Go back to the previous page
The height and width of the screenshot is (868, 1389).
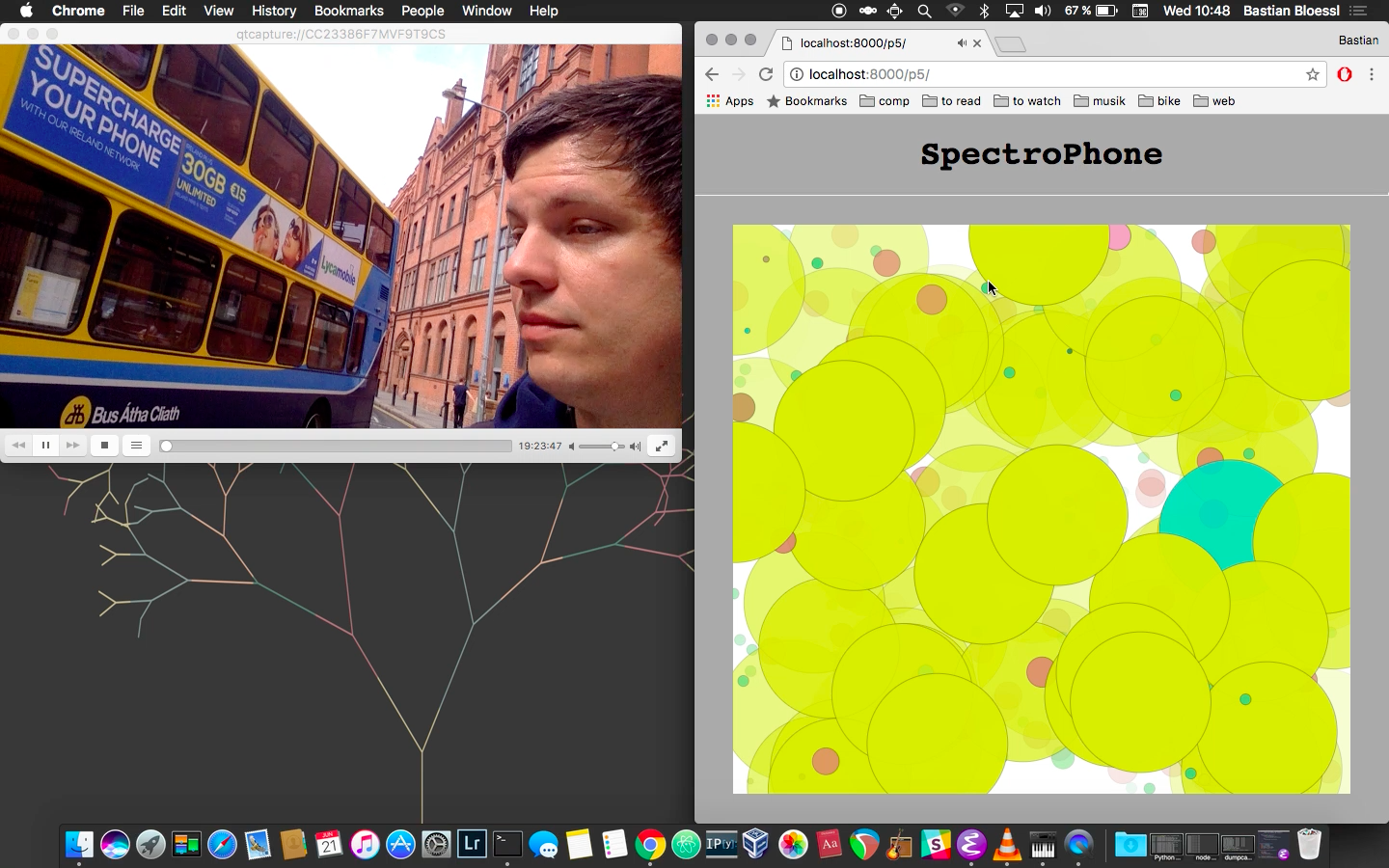pos(712,74)
